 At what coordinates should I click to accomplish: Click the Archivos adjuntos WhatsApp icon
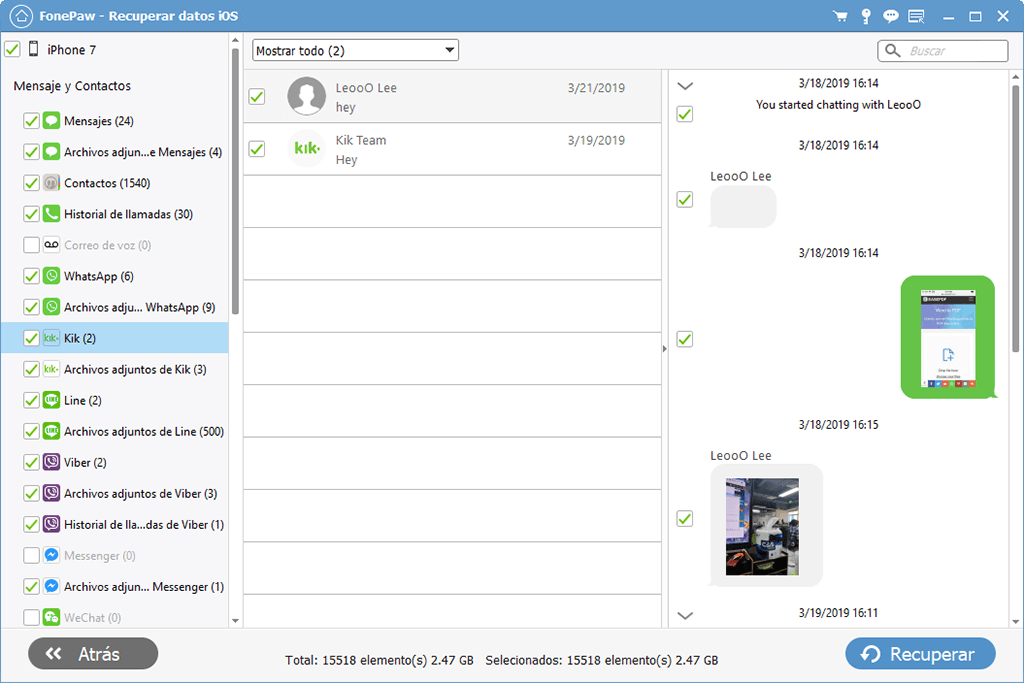tap(52, 307)
